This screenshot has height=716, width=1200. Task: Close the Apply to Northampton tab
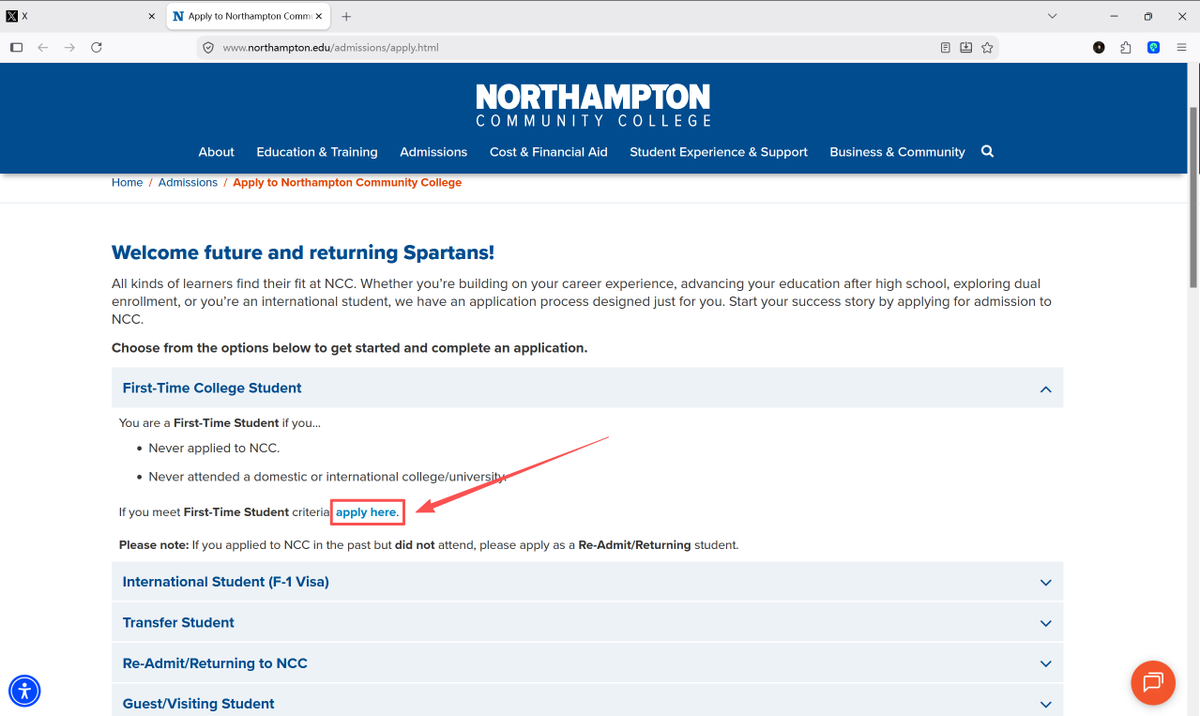pos(319,17)
